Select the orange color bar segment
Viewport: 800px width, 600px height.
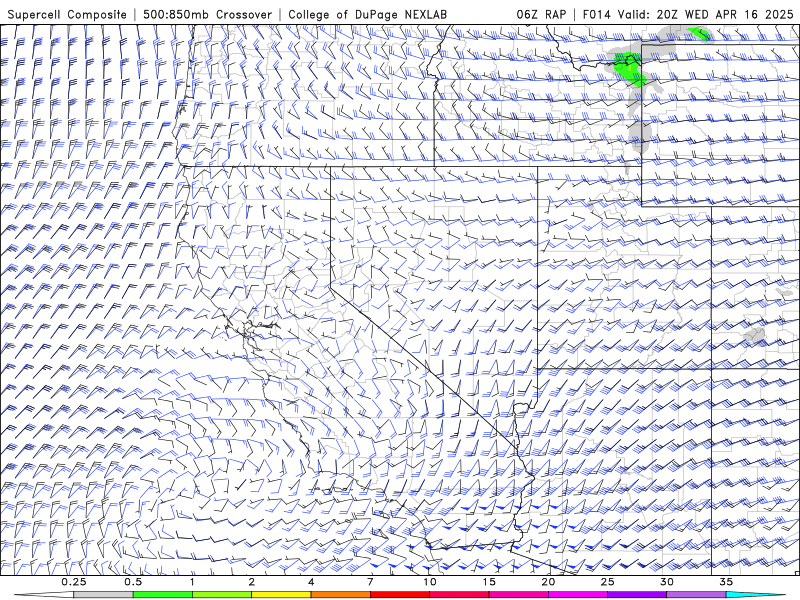(x=340, y=595)
